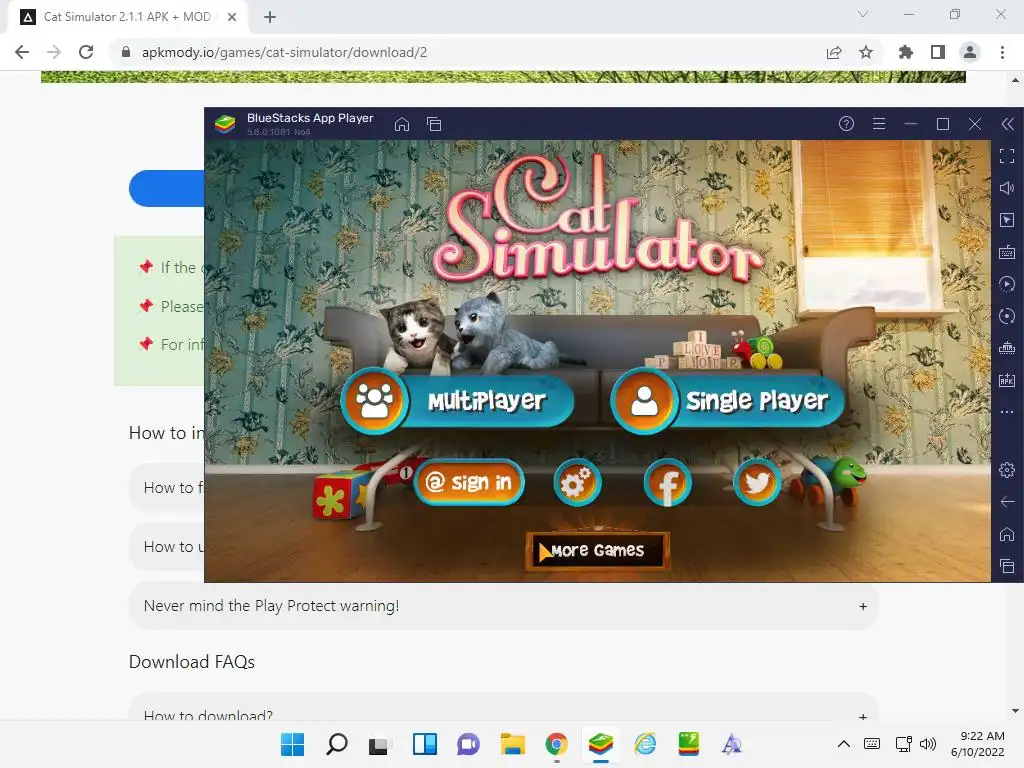This screenshot has height=768, width=1024.
Task: Open BlueStacks memory trim icon in sidebar
Action: [1007, 348]
